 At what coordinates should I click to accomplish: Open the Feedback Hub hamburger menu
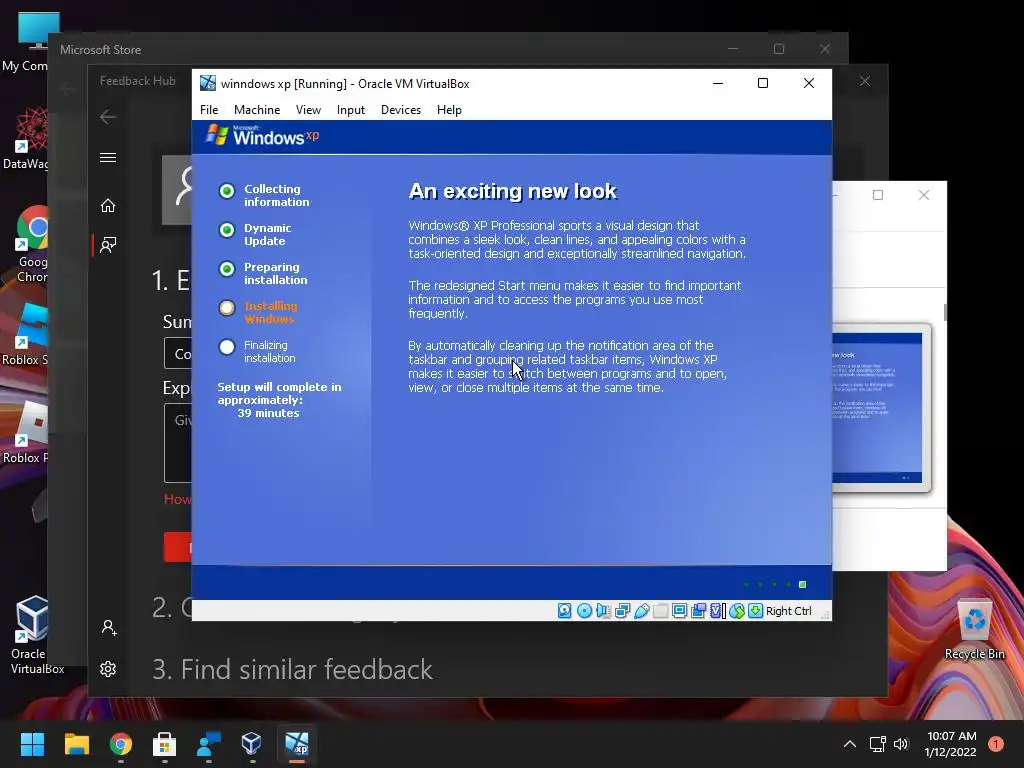click(108, 157)
